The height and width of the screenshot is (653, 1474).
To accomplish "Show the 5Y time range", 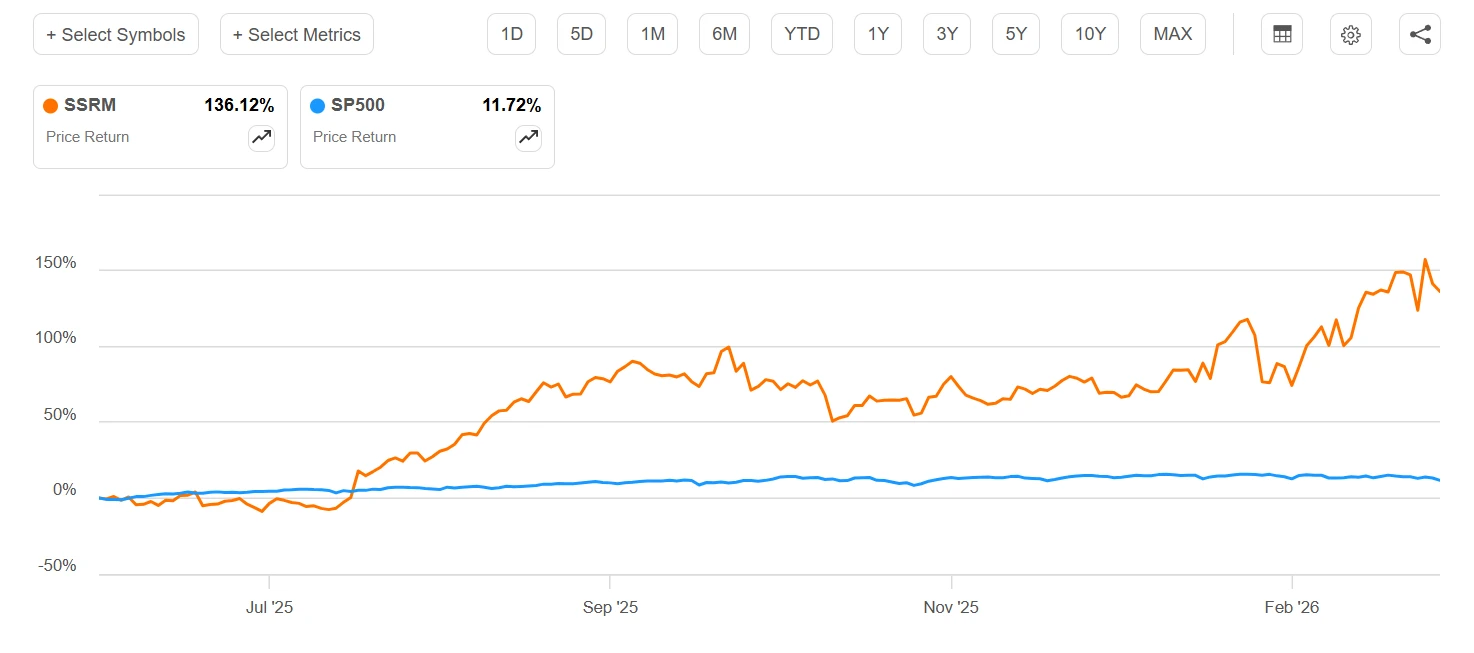I will pos(1016,34).
